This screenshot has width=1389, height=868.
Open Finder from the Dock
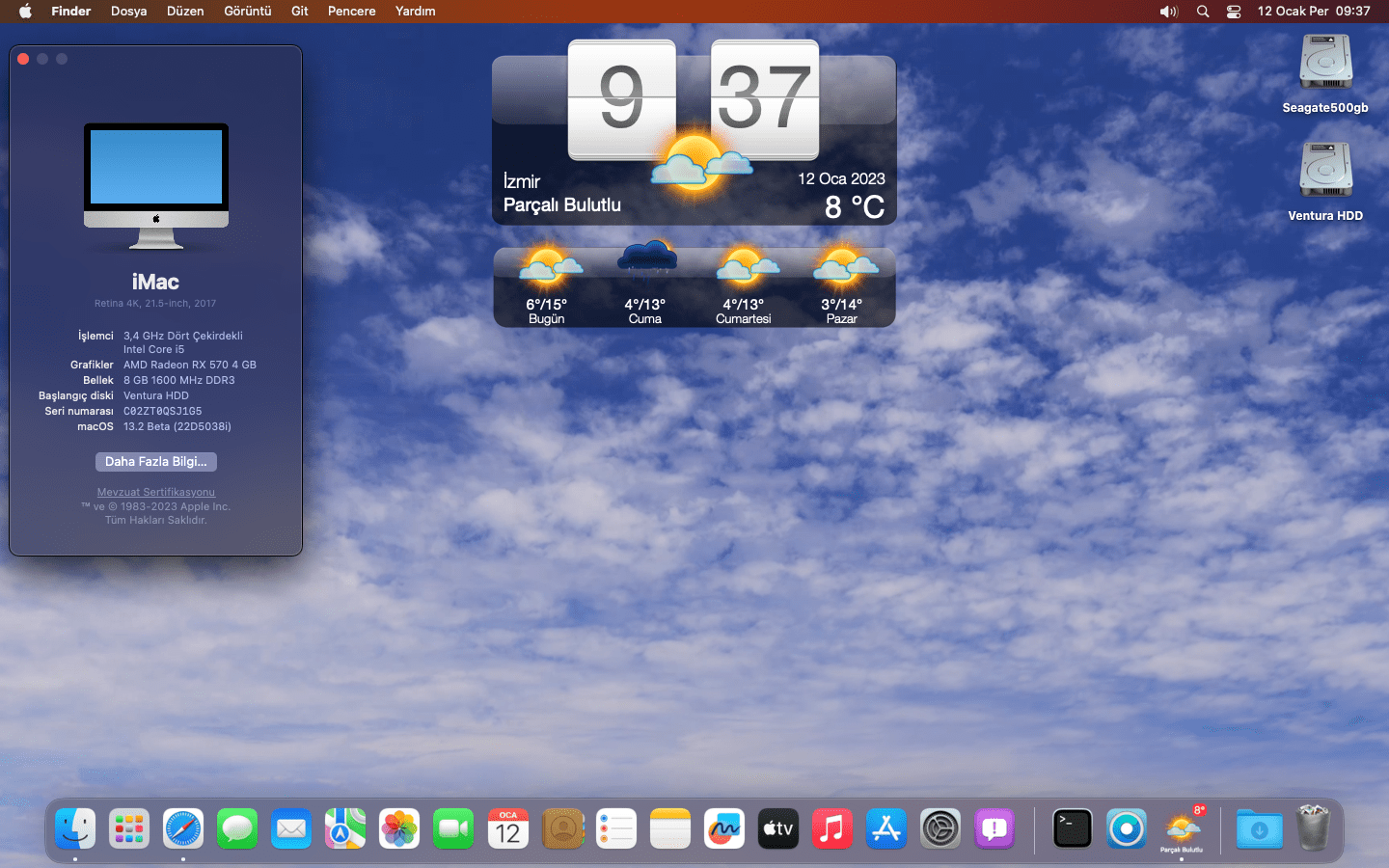(x=75, y=828)
